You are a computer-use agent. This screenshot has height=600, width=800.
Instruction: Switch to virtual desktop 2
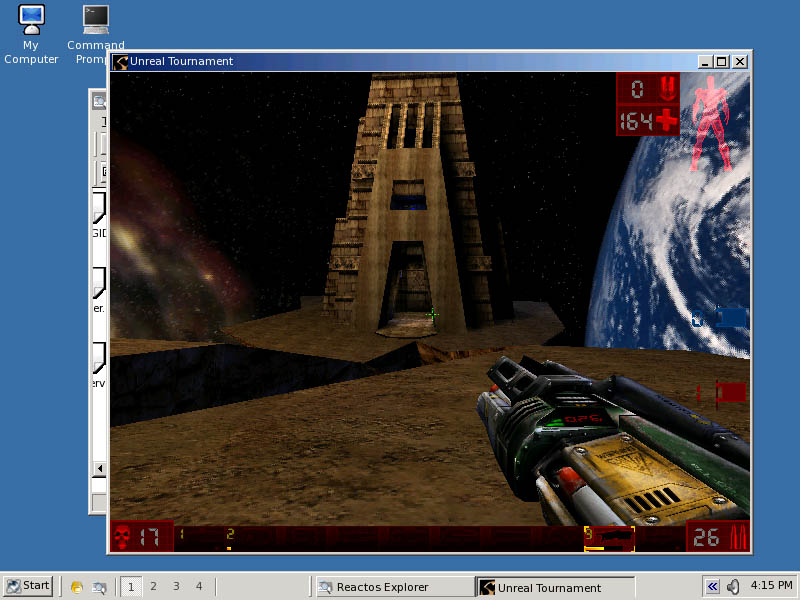[x=154, y=587]
